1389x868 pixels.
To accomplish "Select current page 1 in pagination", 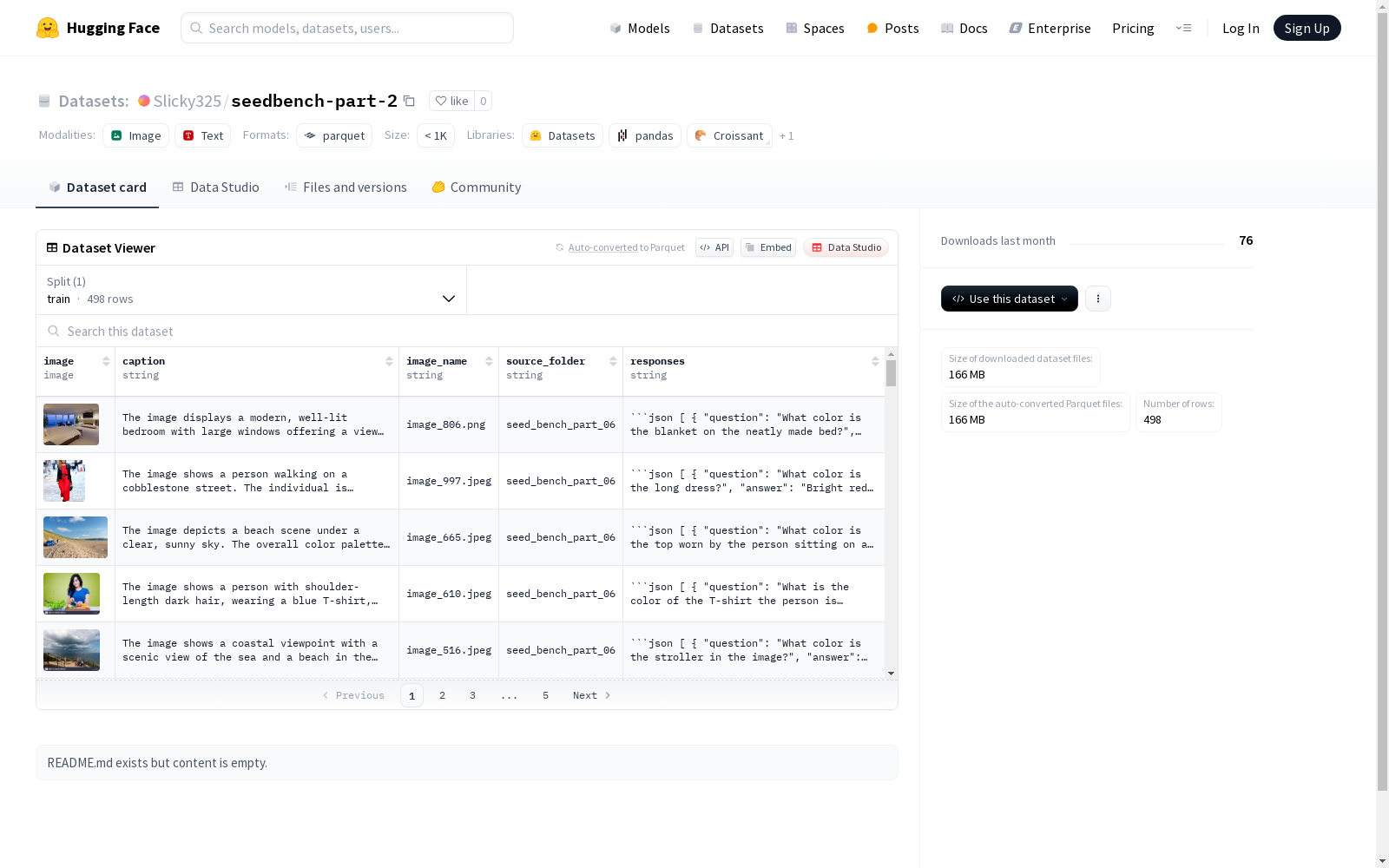I will [x=411, y=695].
